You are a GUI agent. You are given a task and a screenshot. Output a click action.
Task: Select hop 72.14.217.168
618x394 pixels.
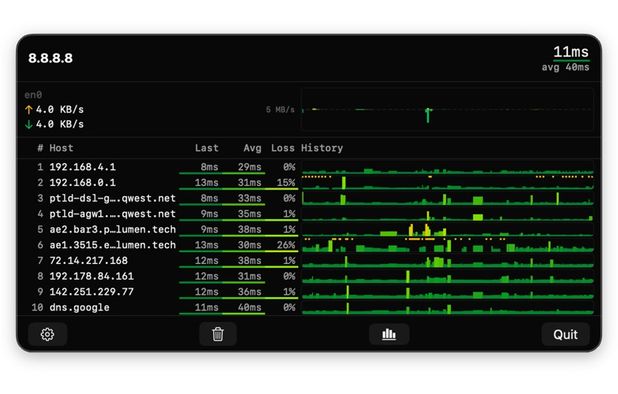point(89,261)
